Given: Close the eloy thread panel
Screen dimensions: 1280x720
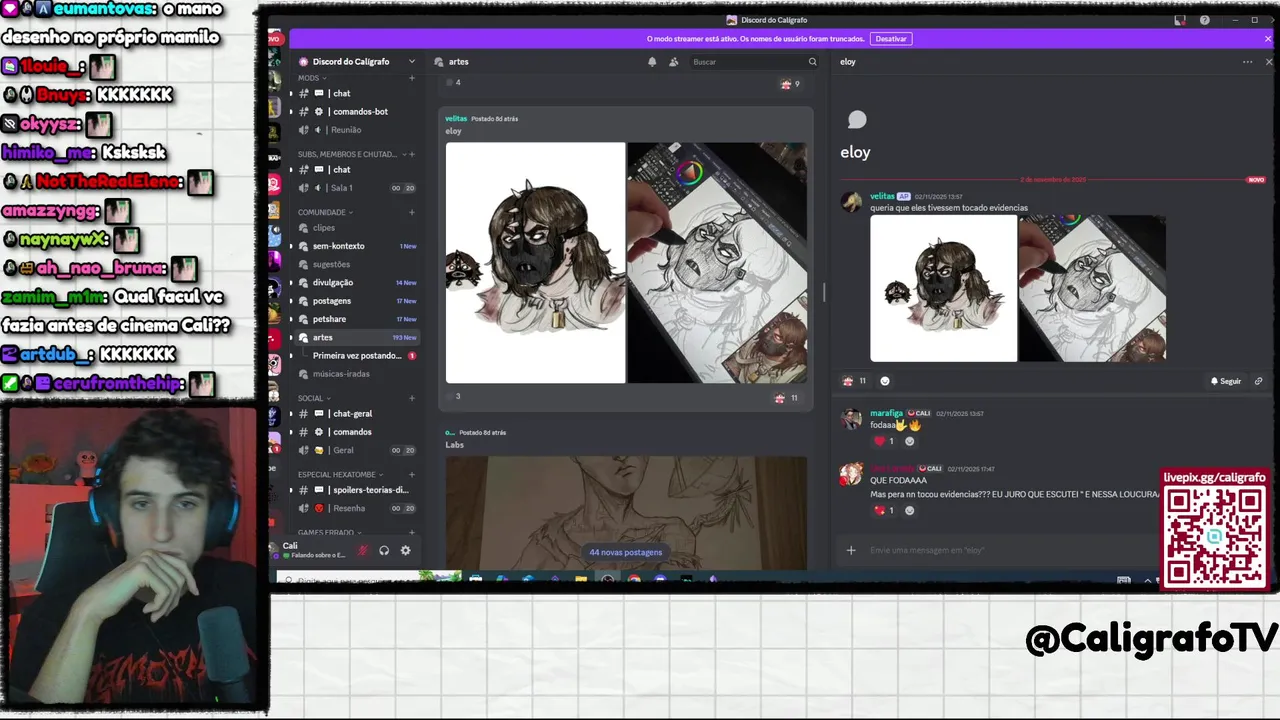Looking at the screenshot, I should (1269, 62).
